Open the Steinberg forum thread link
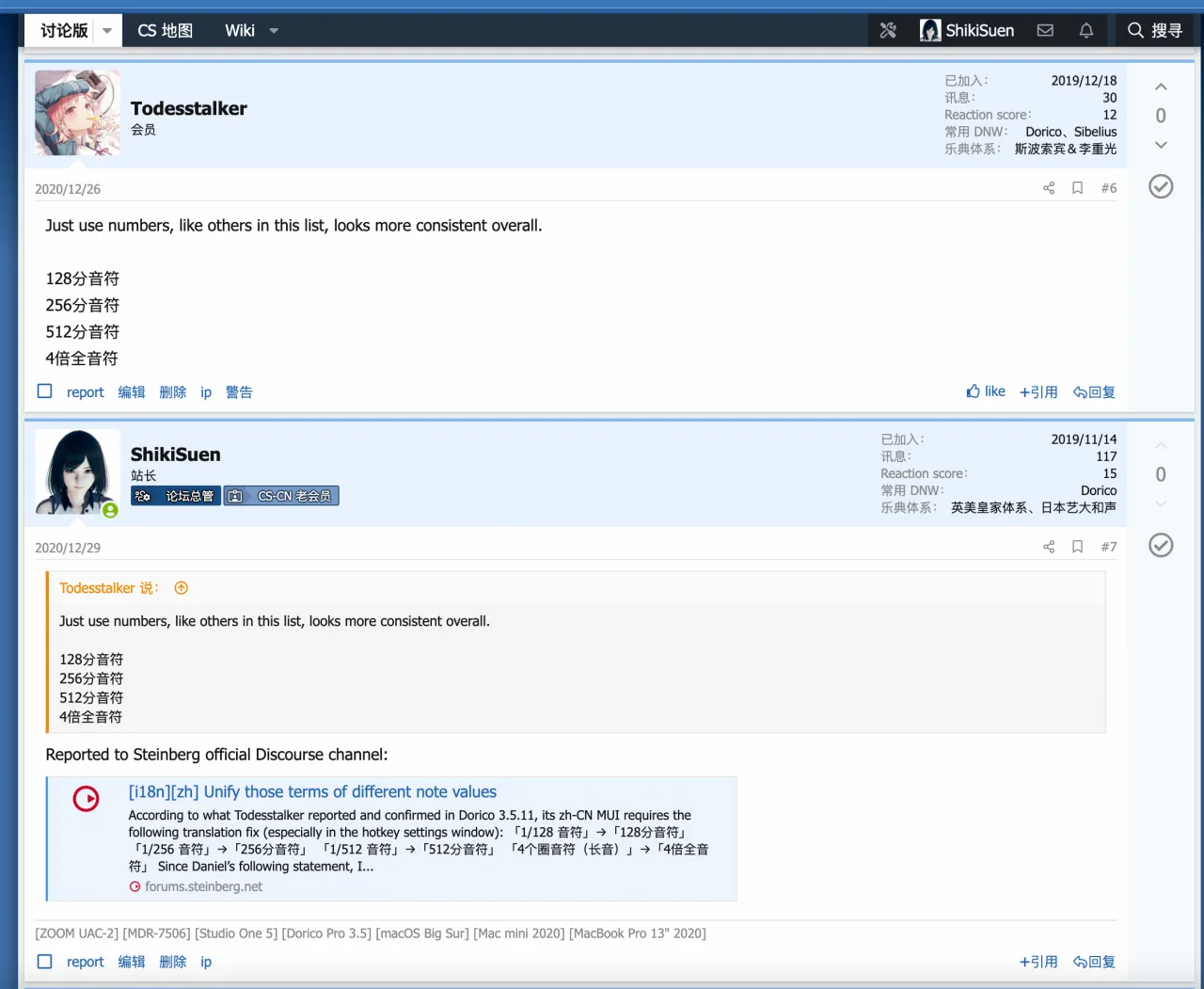The image size is (1204, 989). tap(312, 792)
